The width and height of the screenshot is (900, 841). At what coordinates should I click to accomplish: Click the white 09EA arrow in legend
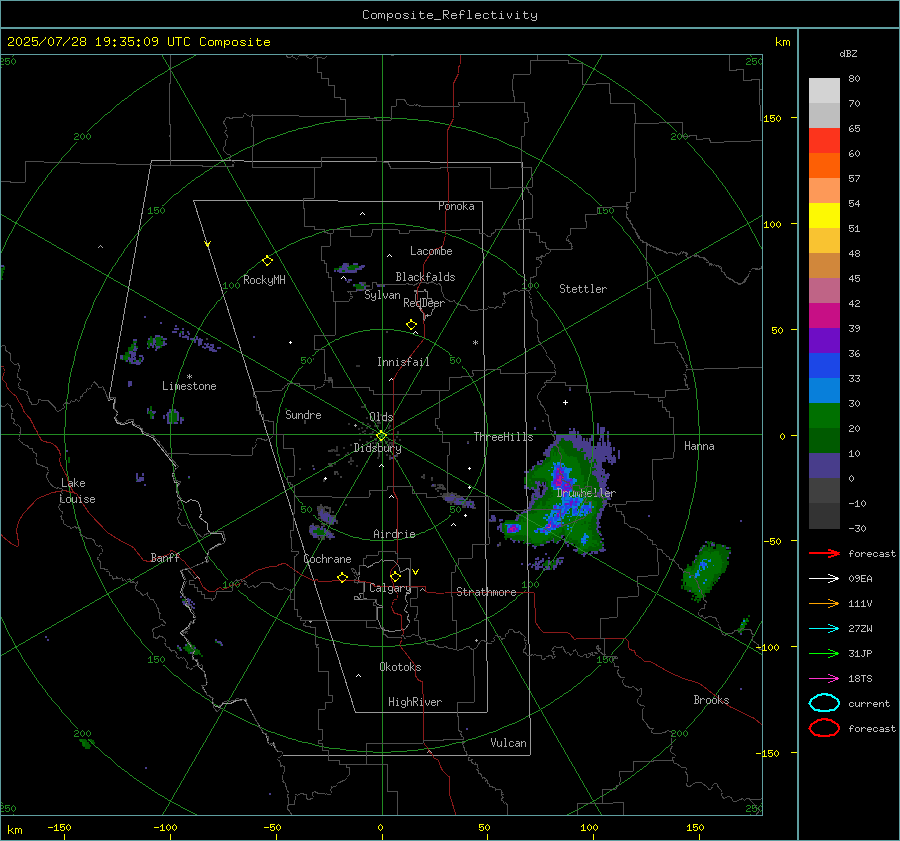pos(824,579)
